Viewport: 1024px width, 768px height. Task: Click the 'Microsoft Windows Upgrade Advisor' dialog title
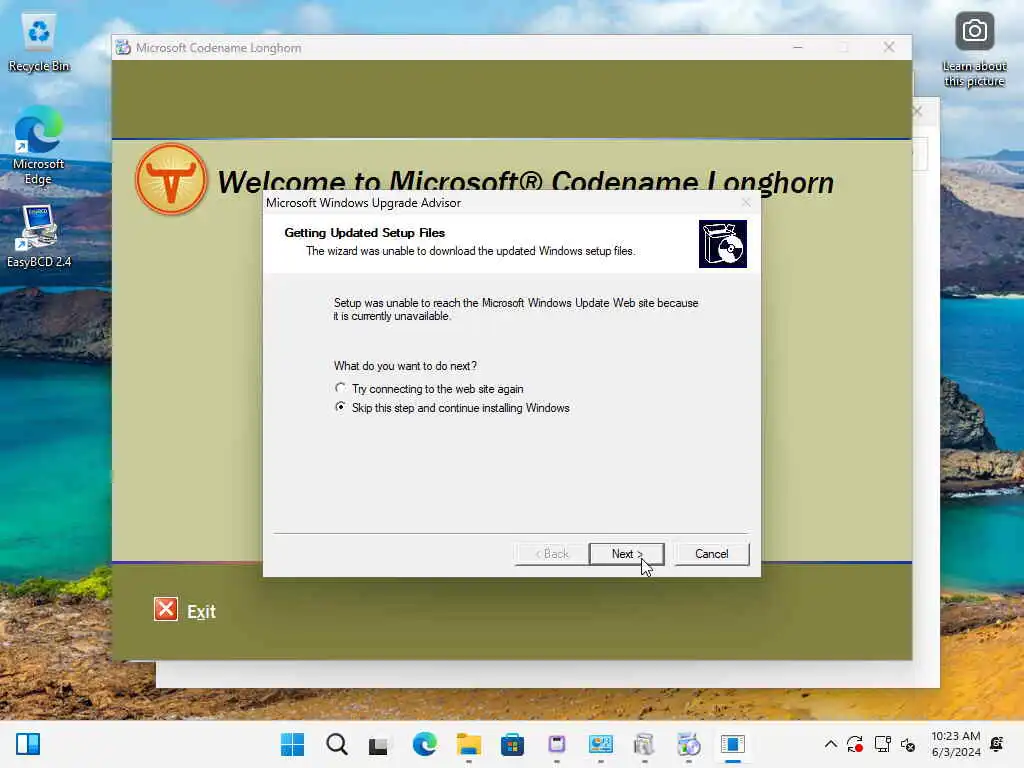(363, 203)
